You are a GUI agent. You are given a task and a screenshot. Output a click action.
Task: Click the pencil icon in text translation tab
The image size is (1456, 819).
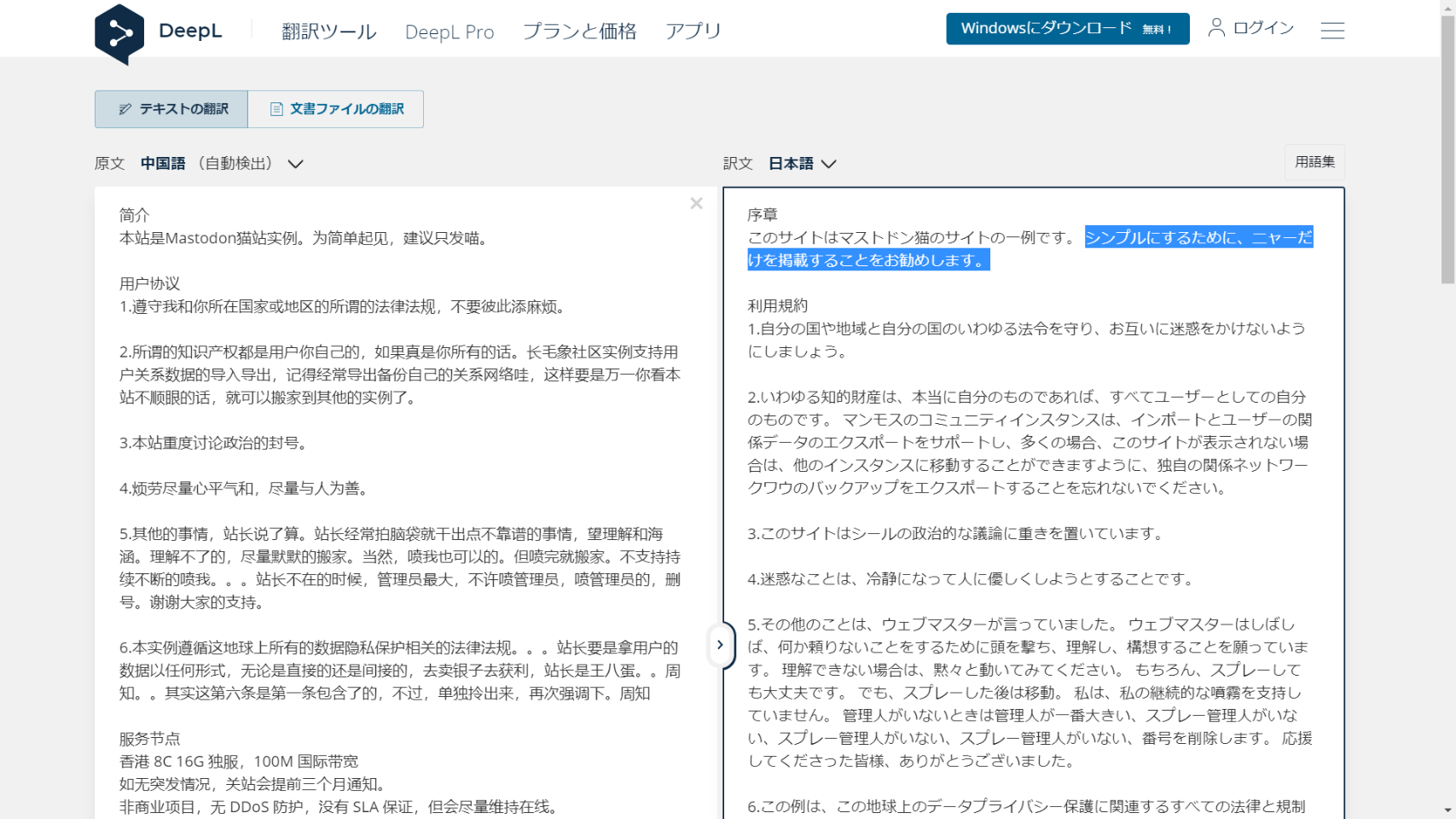click(x=125, y=109)
